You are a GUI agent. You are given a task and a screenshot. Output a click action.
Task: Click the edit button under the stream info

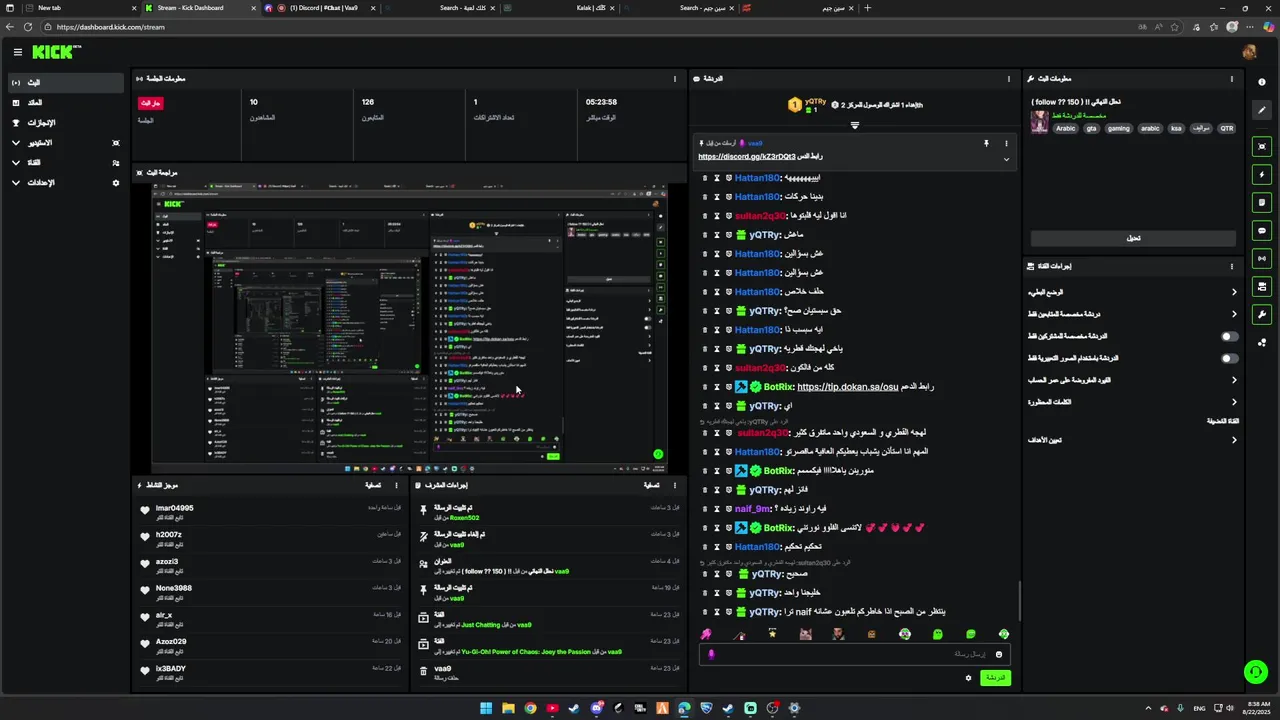(1133, 238)
